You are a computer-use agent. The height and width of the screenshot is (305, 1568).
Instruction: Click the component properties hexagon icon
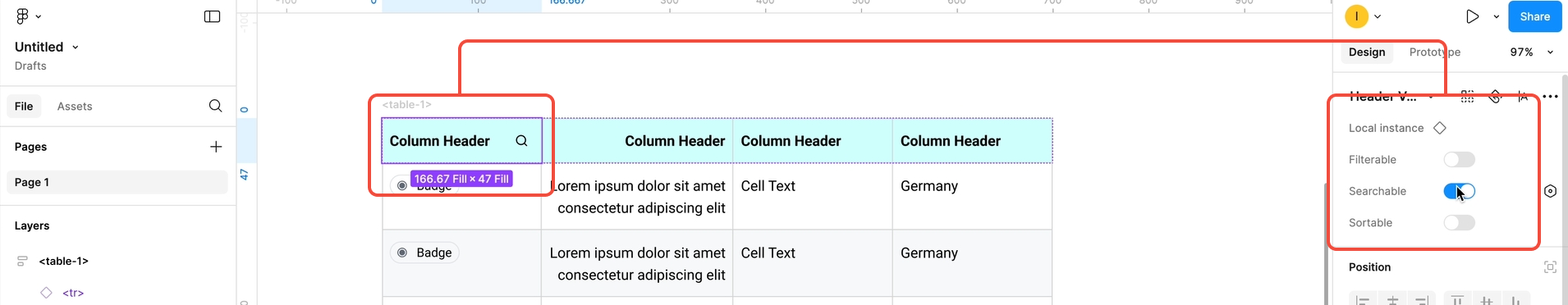pos(1550,191)
